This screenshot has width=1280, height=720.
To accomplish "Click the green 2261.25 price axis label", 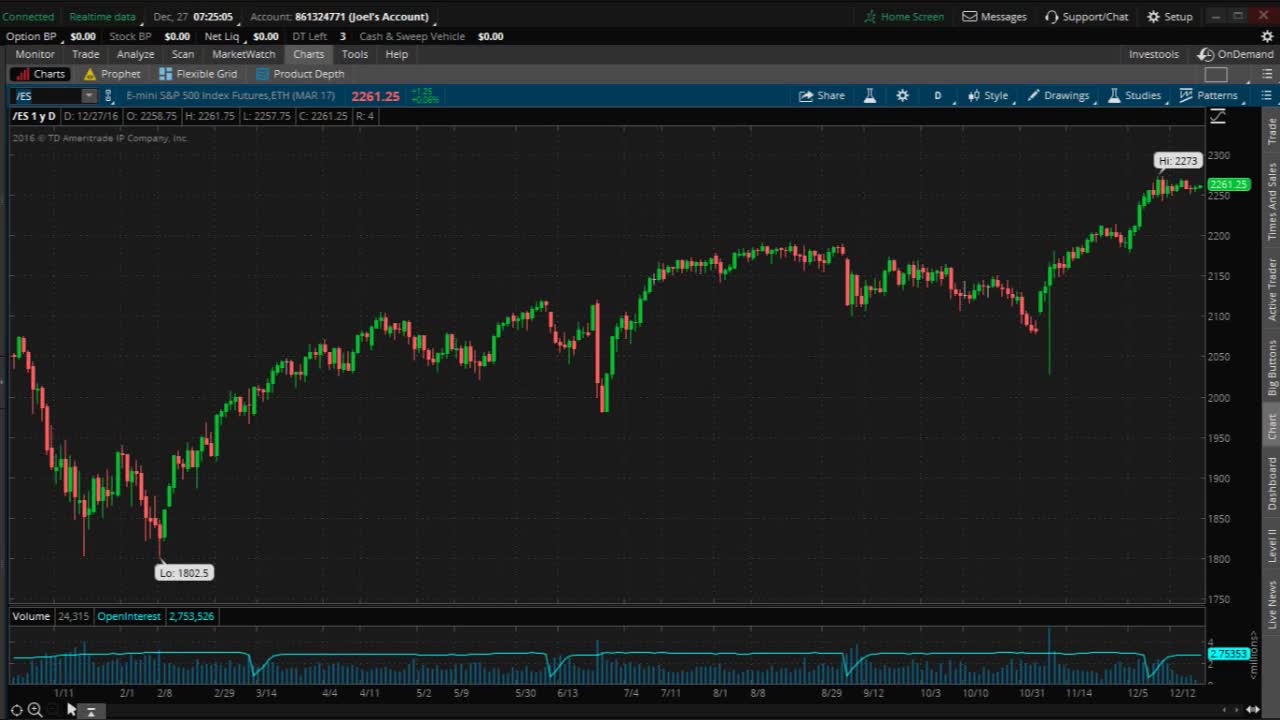I will point(1229,185).
